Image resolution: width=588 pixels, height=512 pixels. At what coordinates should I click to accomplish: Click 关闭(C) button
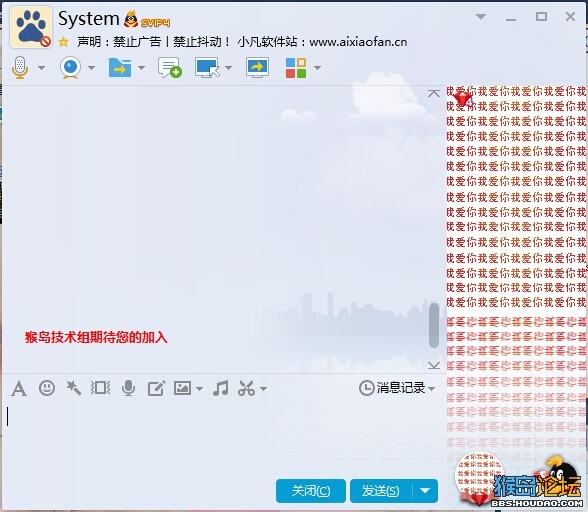(x=311, y=491)
